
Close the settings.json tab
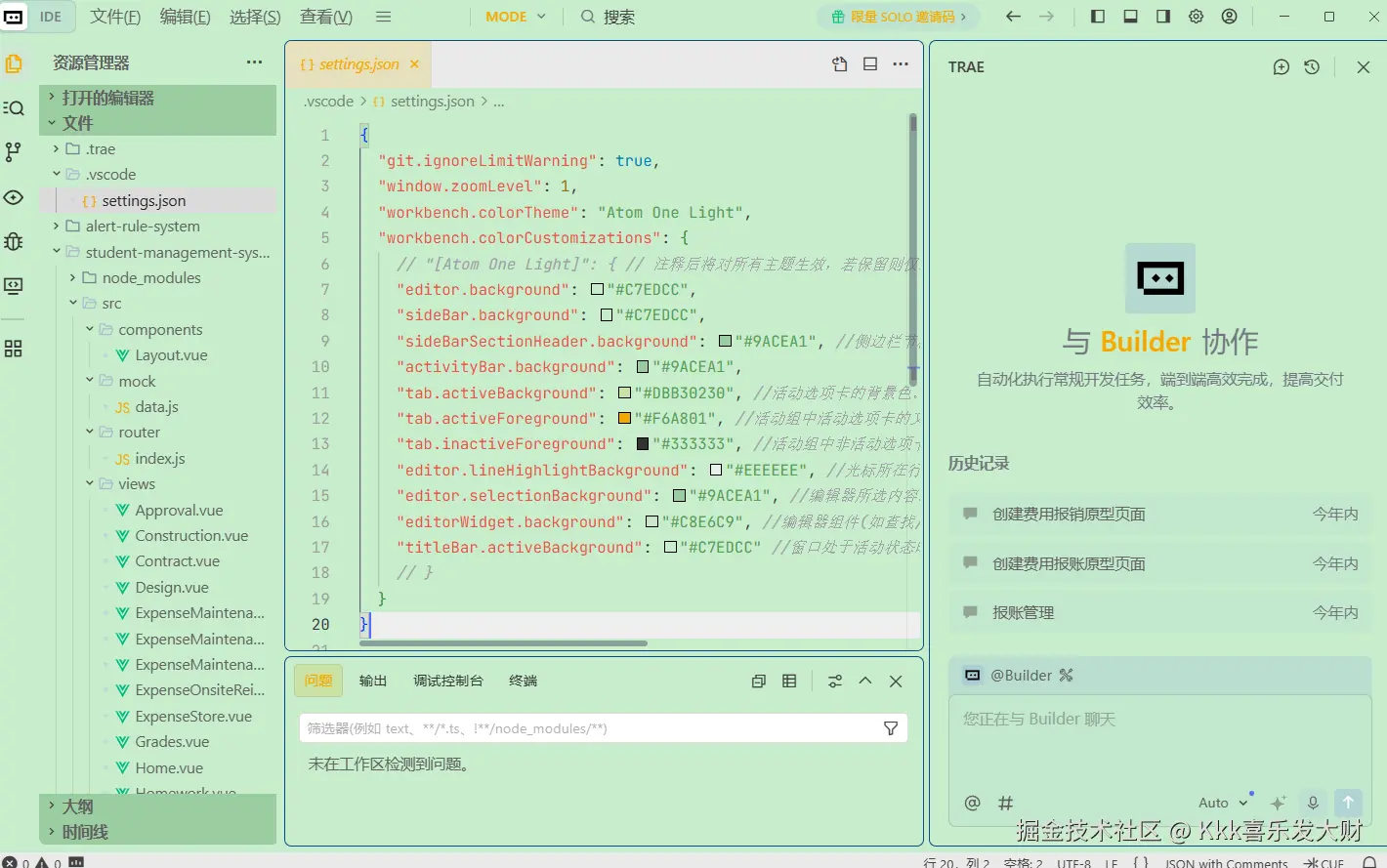(x=414, y=64)
